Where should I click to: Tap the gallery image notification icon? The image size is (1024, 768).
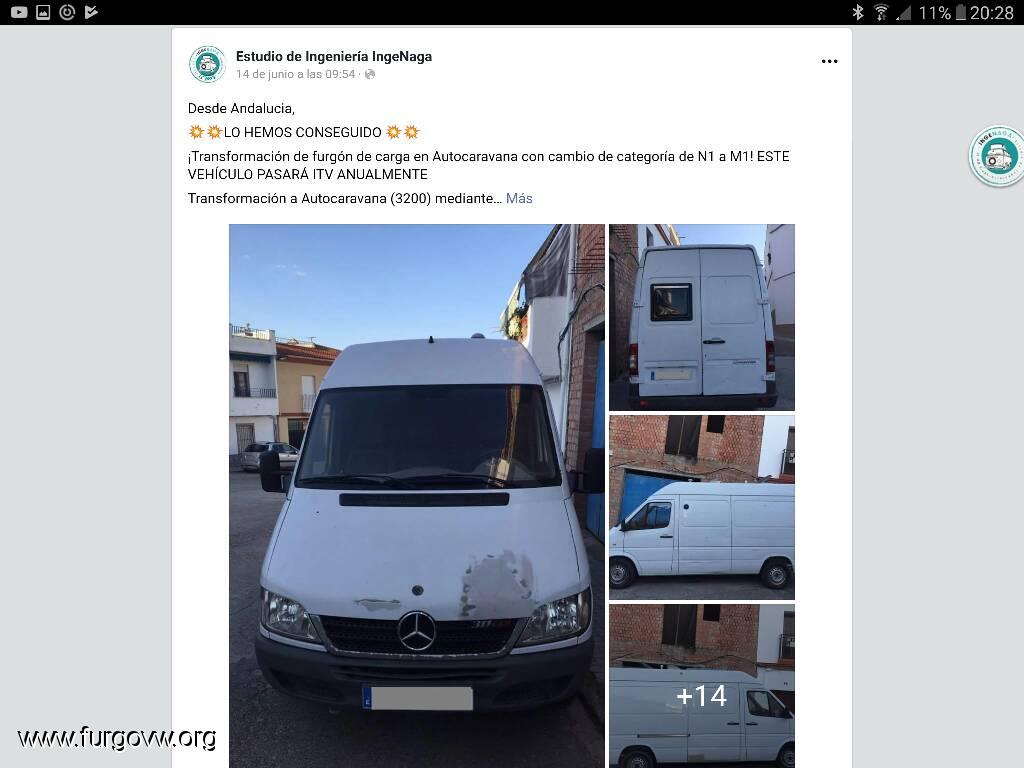tap(43, 12)
